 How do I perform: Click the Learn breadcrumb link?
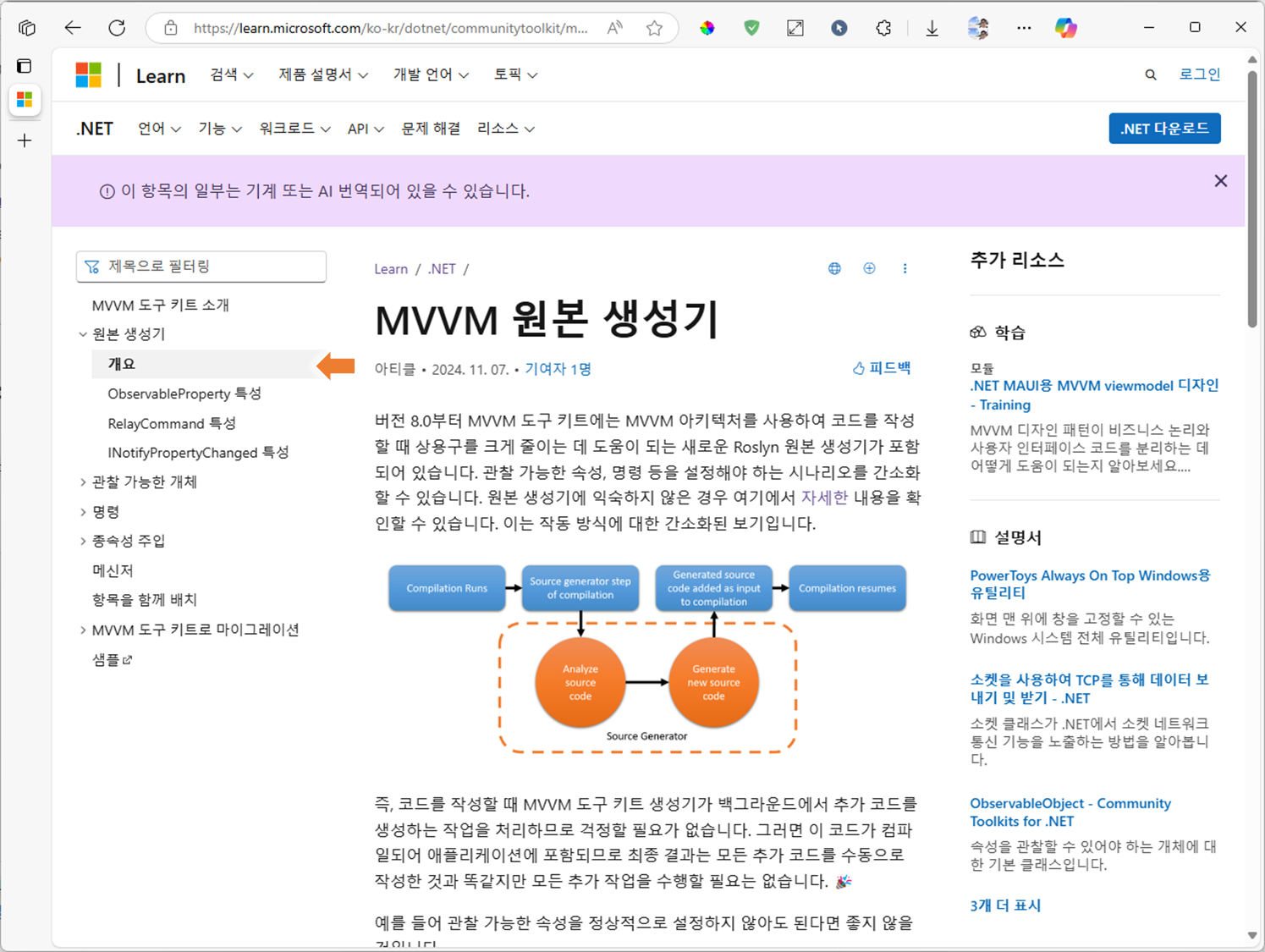point(391,269)
